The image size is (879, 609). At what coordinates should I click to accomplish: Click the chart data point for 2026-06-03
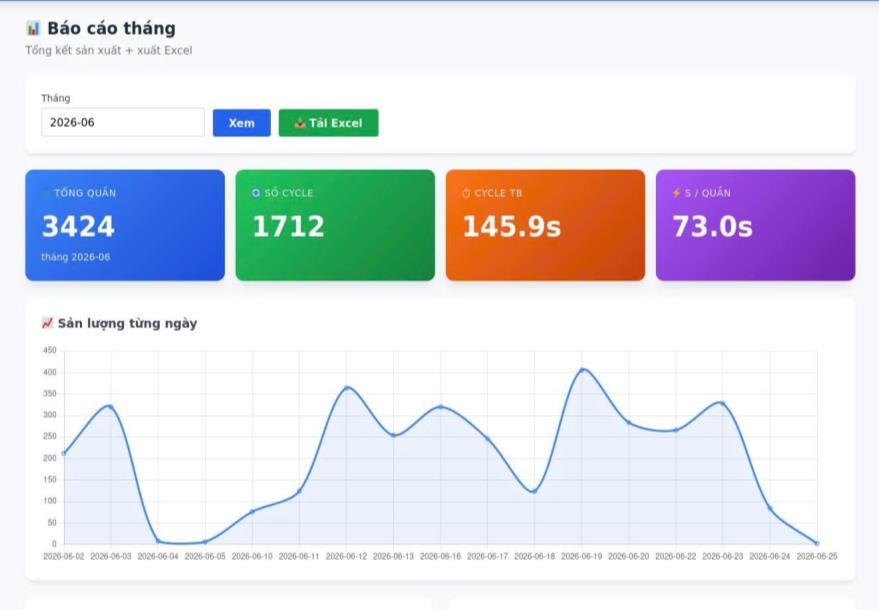pos(110,407)
